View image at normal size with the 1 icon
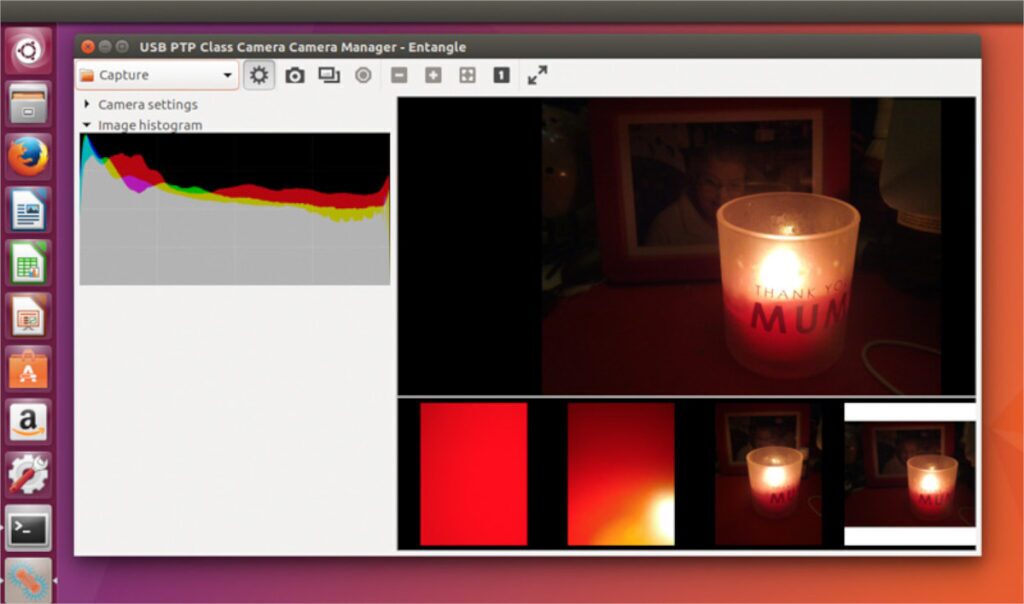 [500, 74]
